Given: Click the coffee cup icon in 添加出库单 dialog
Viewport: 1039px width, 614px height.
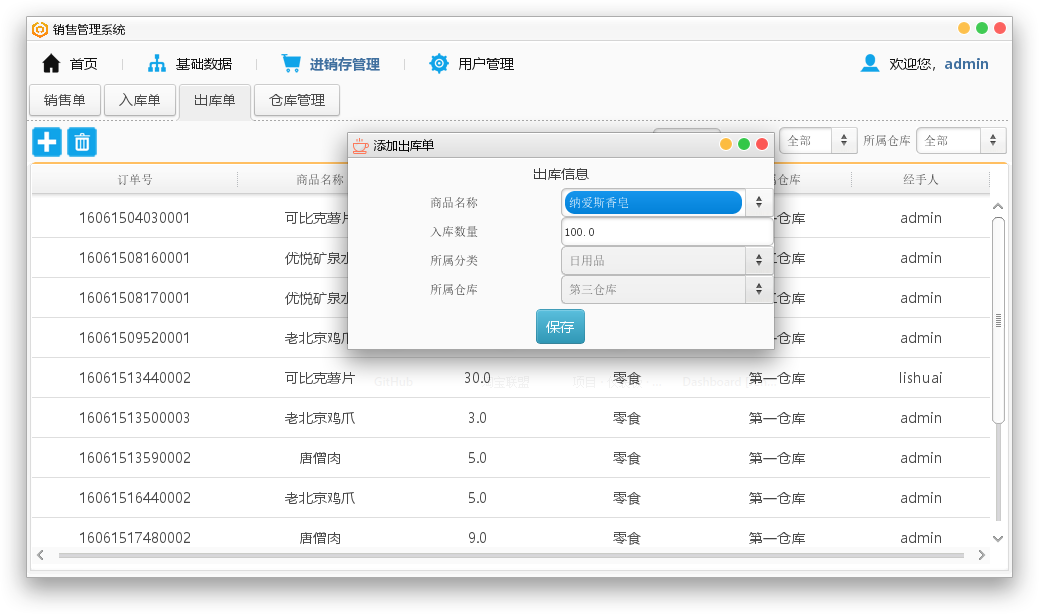Looking at the screenshot, I should pyautogui.click(x=360, y=146).
